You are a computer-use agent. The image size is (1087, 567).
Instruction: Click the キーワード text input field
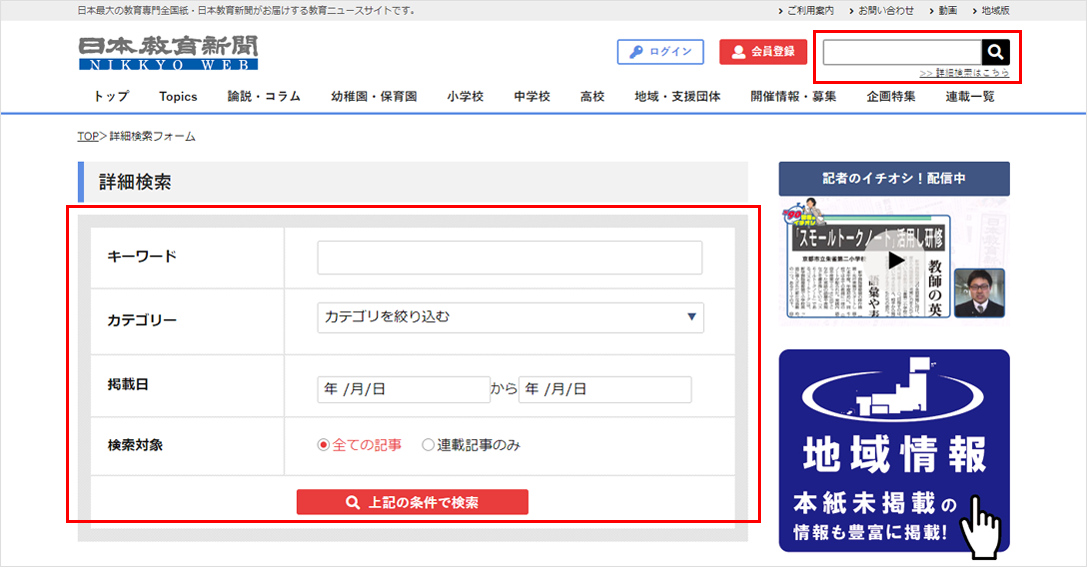click(x=509, y=257)
